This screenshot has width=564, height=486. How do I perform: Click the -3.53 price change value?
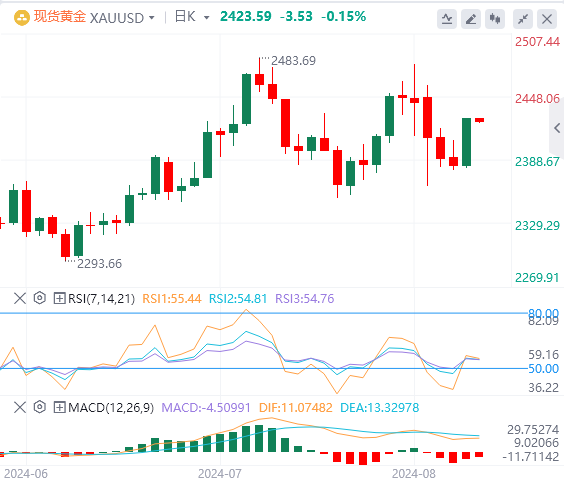point(296,17)
